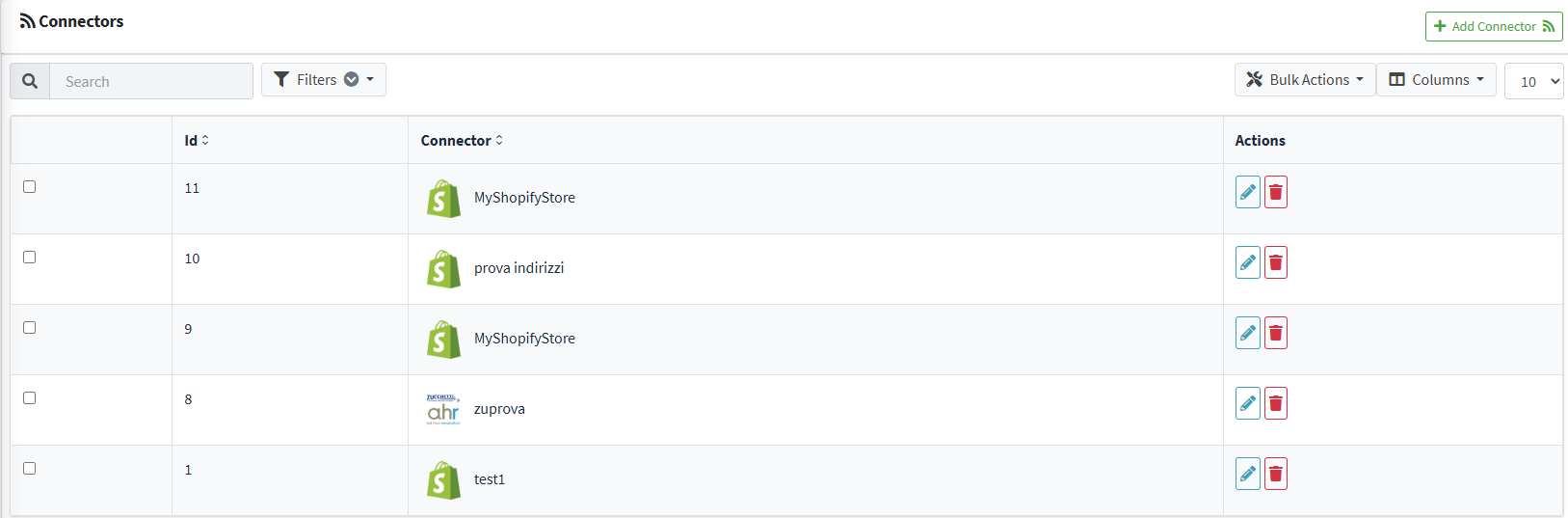Tick the checkbox for connector Id 11

tap(30, 187)
